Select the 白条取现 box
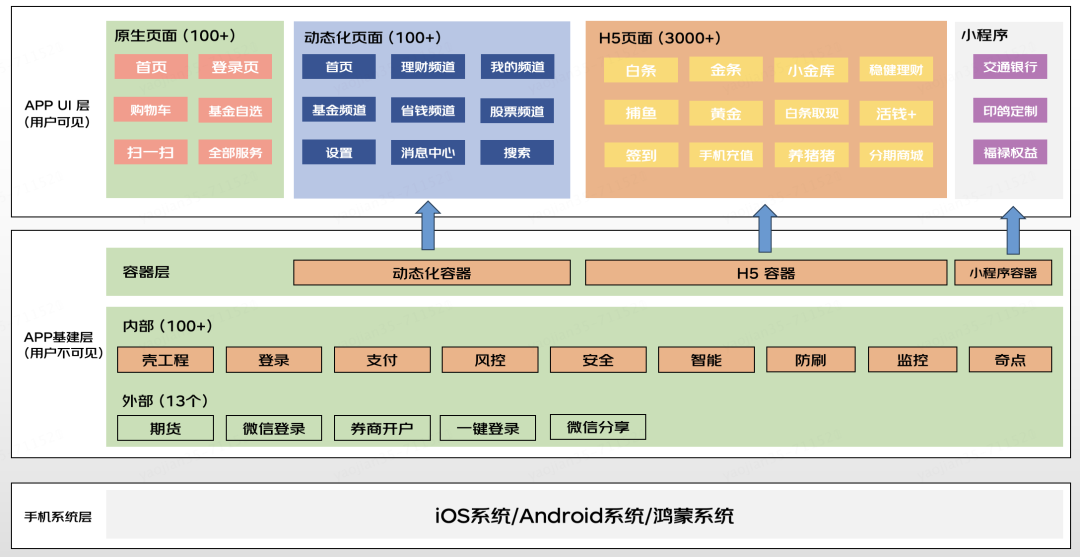The width and height of the screenshot is (1080, 557). coord(811,113)
